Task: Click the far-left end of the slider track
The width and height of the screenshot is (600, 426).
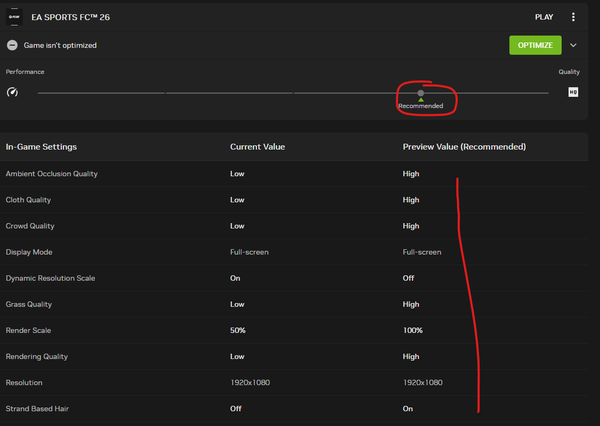Action: 40,92
